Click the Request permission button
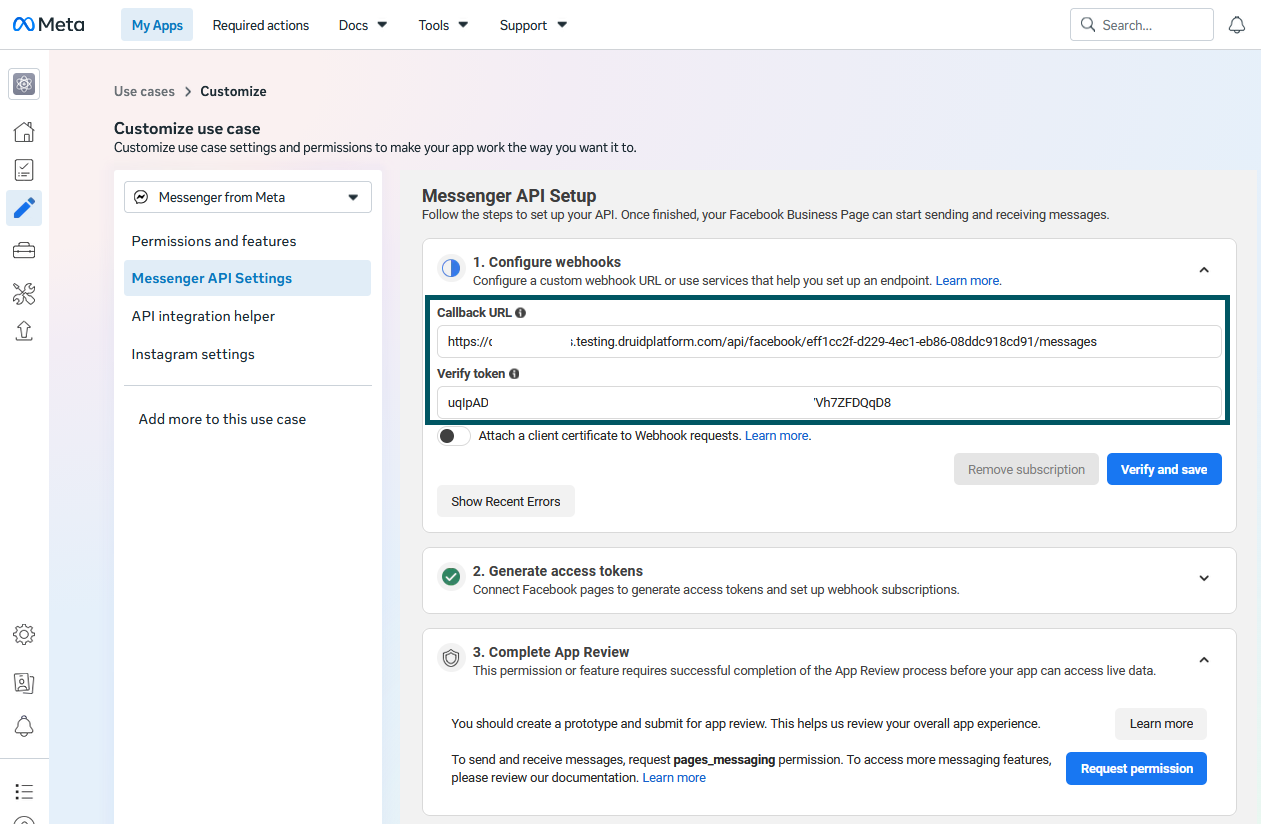Image resolution: width=1261 pixels, height=824 pixels. (x=1136, y=769)
